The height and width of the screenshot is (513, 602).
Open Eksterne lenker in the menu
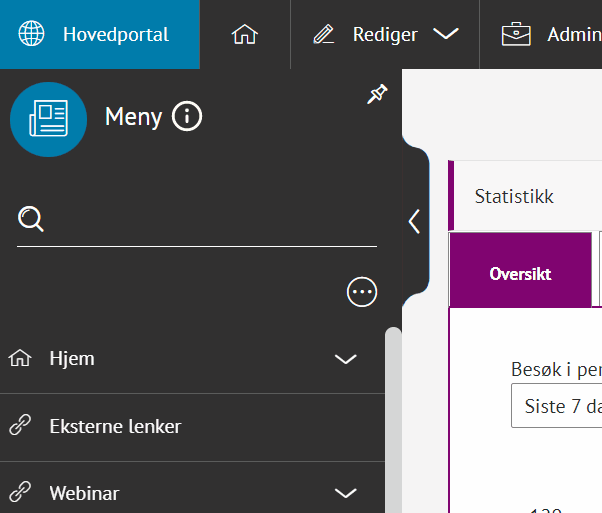point(115,427)
